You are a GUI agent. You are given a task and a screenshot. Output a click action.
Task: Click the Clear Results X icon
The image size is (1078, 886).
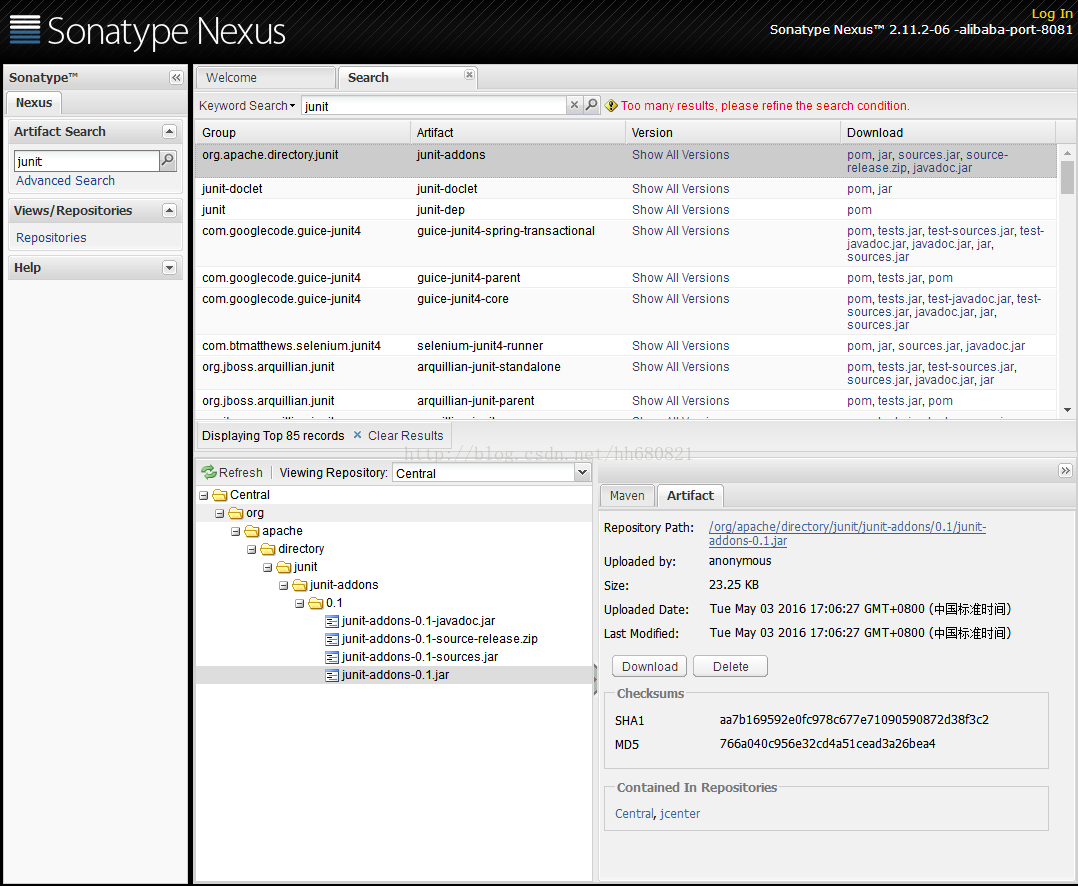coord(358,435)
